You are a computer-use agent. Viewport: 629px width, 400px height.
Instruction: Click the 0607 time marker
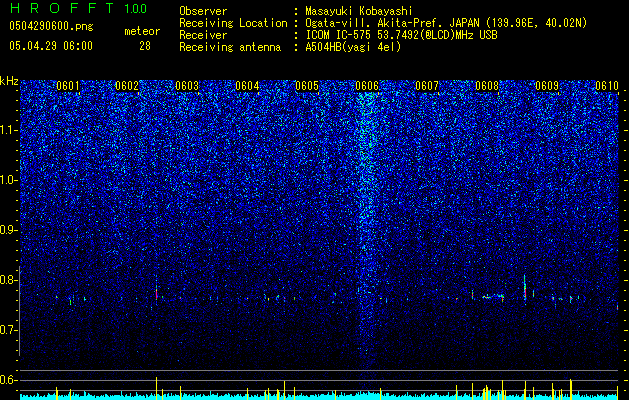click(x=427, y=86)
